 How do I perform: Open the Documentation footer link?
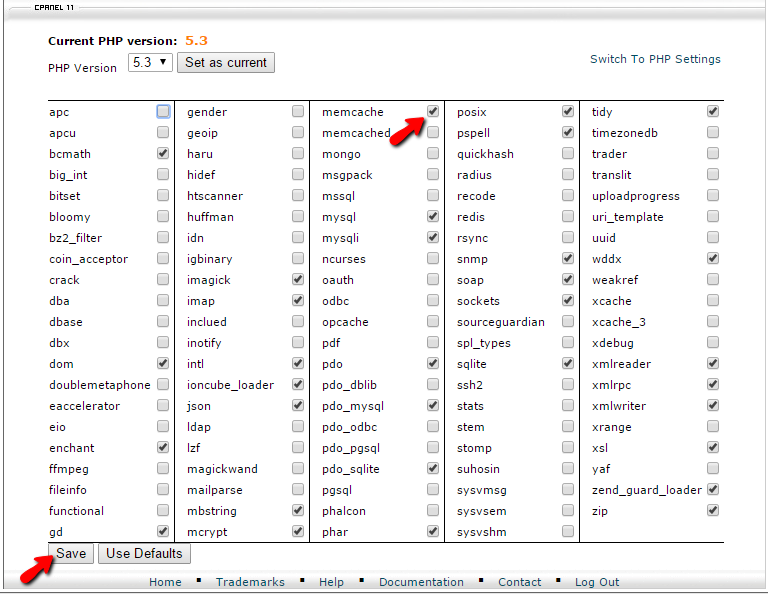click(421, 582)
